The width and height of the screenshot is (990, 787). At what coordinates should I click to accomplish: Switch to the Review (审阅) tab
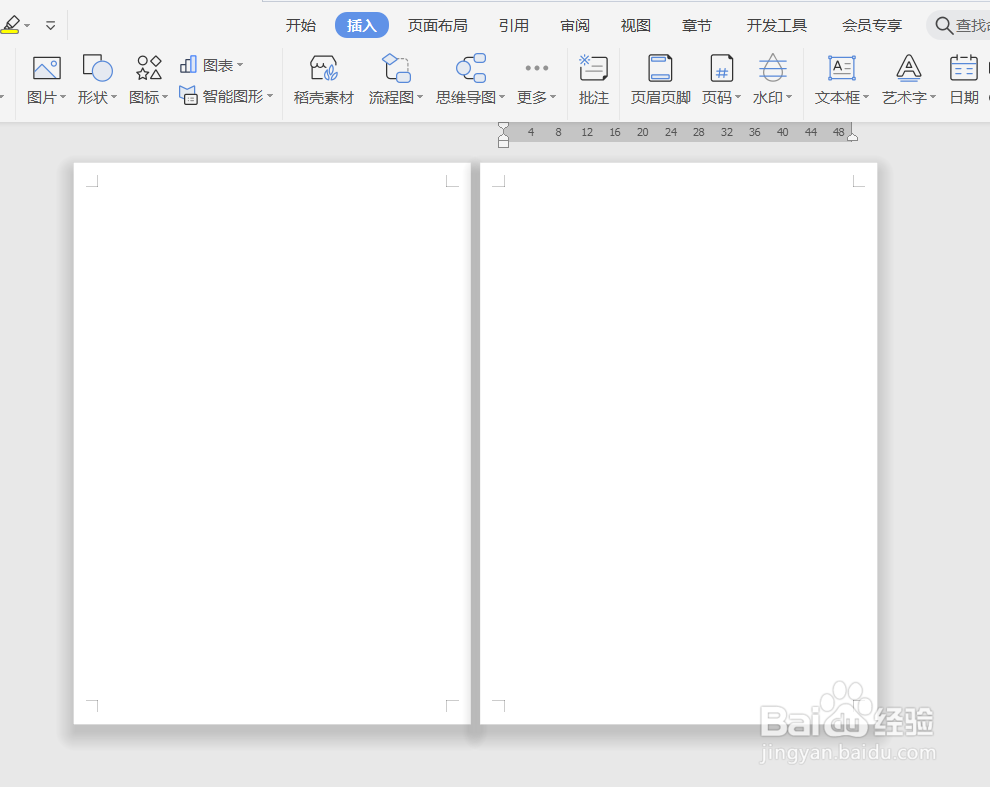[x=575, y=26]
